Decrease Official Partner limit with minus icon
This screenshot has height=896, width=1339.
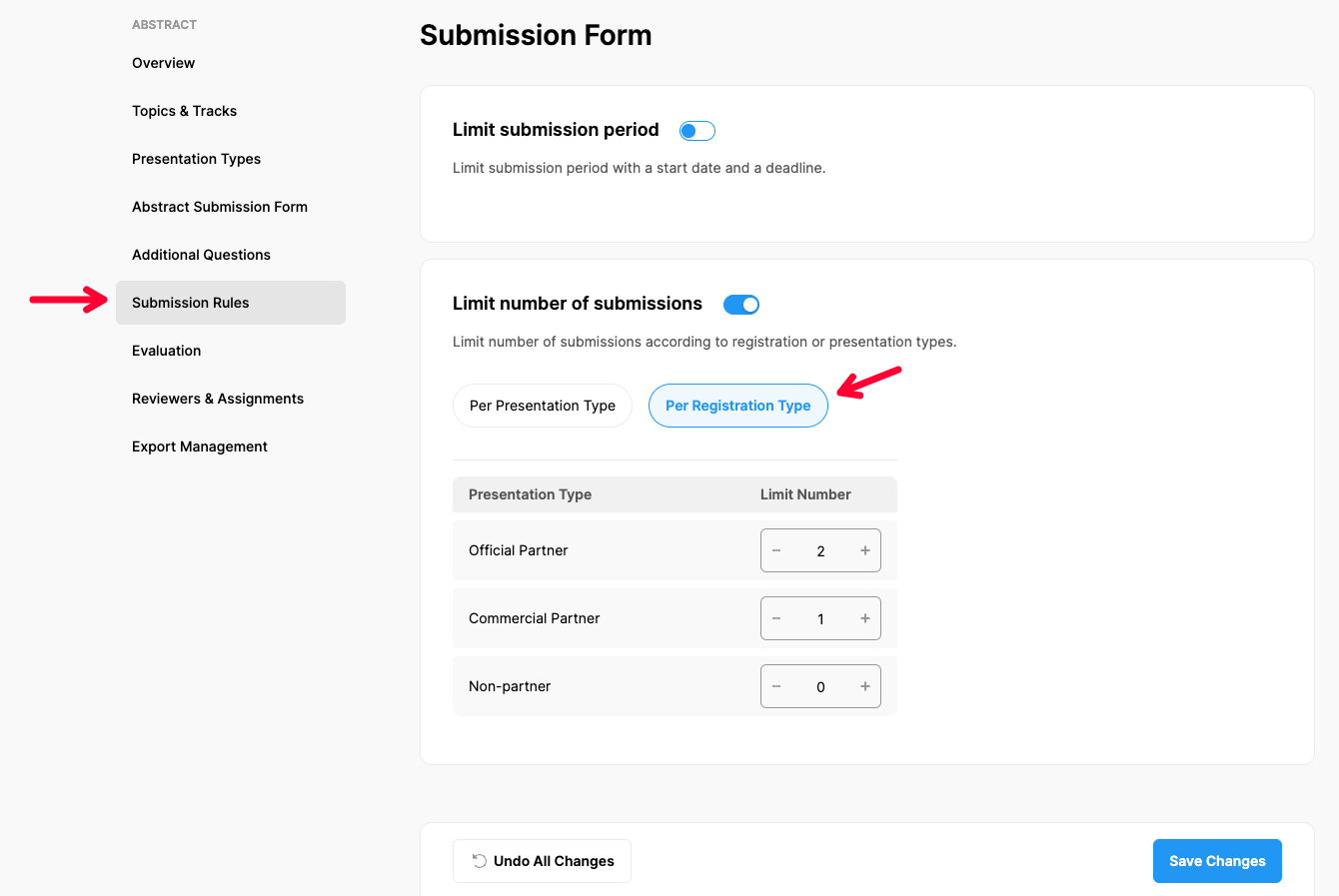(776, 550)
